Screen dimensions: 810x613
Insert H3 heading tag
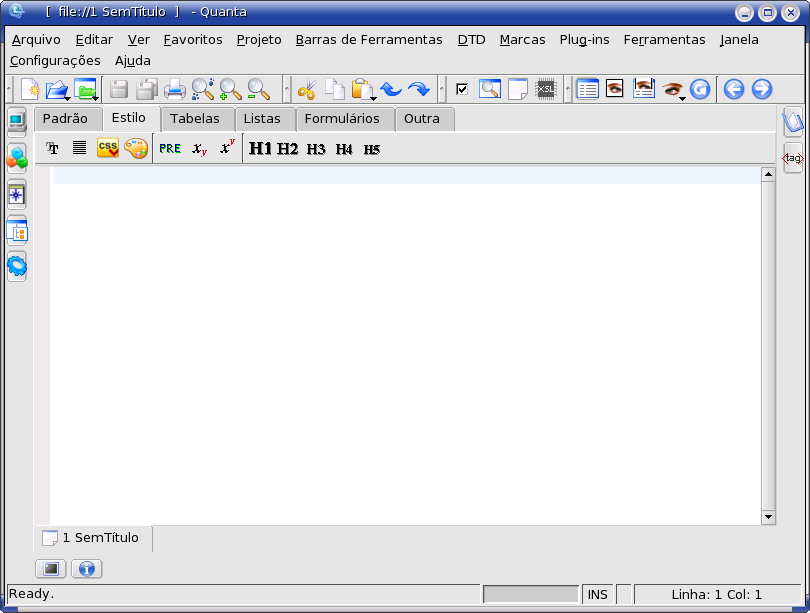coord(316,149)
